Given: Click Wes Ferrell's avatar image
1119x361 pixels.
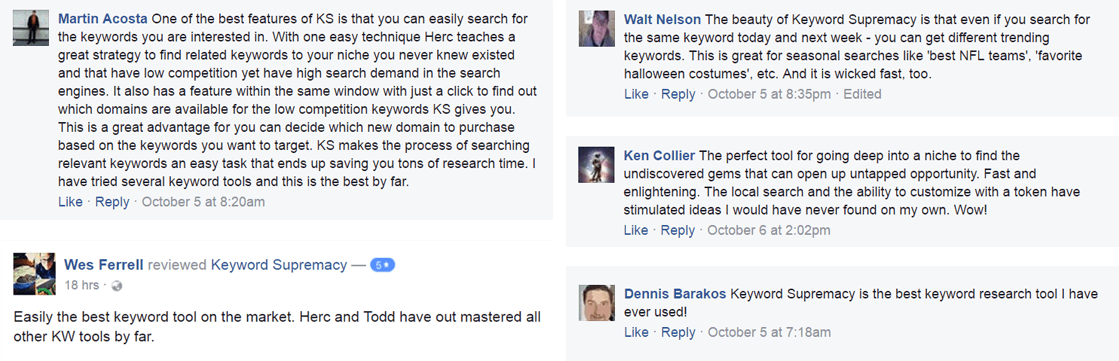Looking at the screenshot, I should (x=34, y=274).
